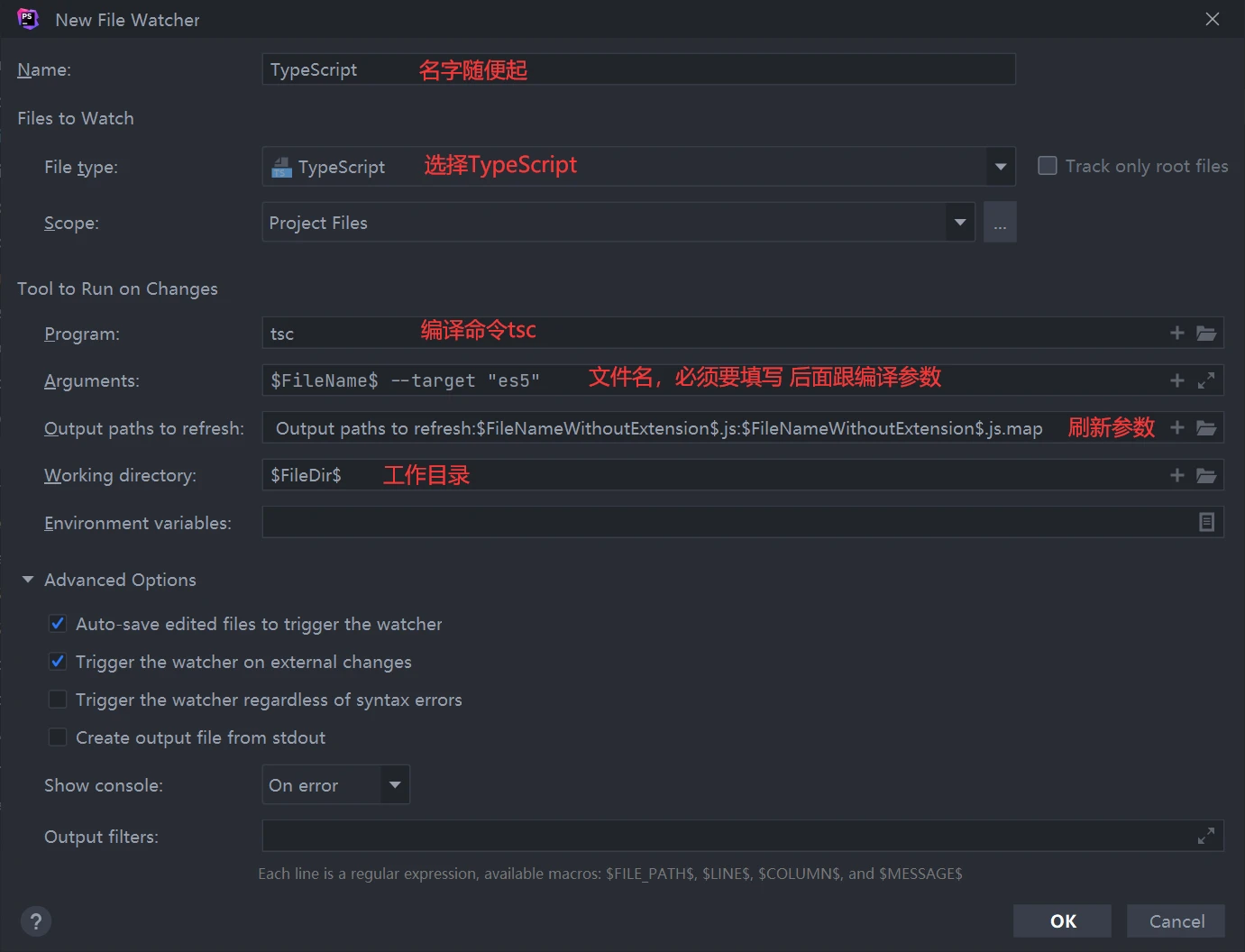This screenshot has width=1245, height=952.
Task: Click plus icon next to Working directory
Action: coord(1176,475)
